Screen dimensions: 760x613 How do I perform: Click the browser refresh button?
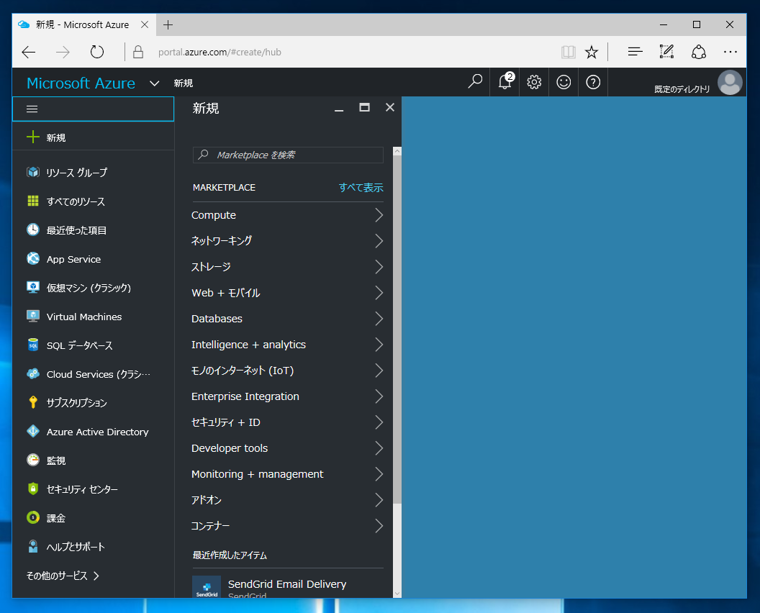point(97,52)
